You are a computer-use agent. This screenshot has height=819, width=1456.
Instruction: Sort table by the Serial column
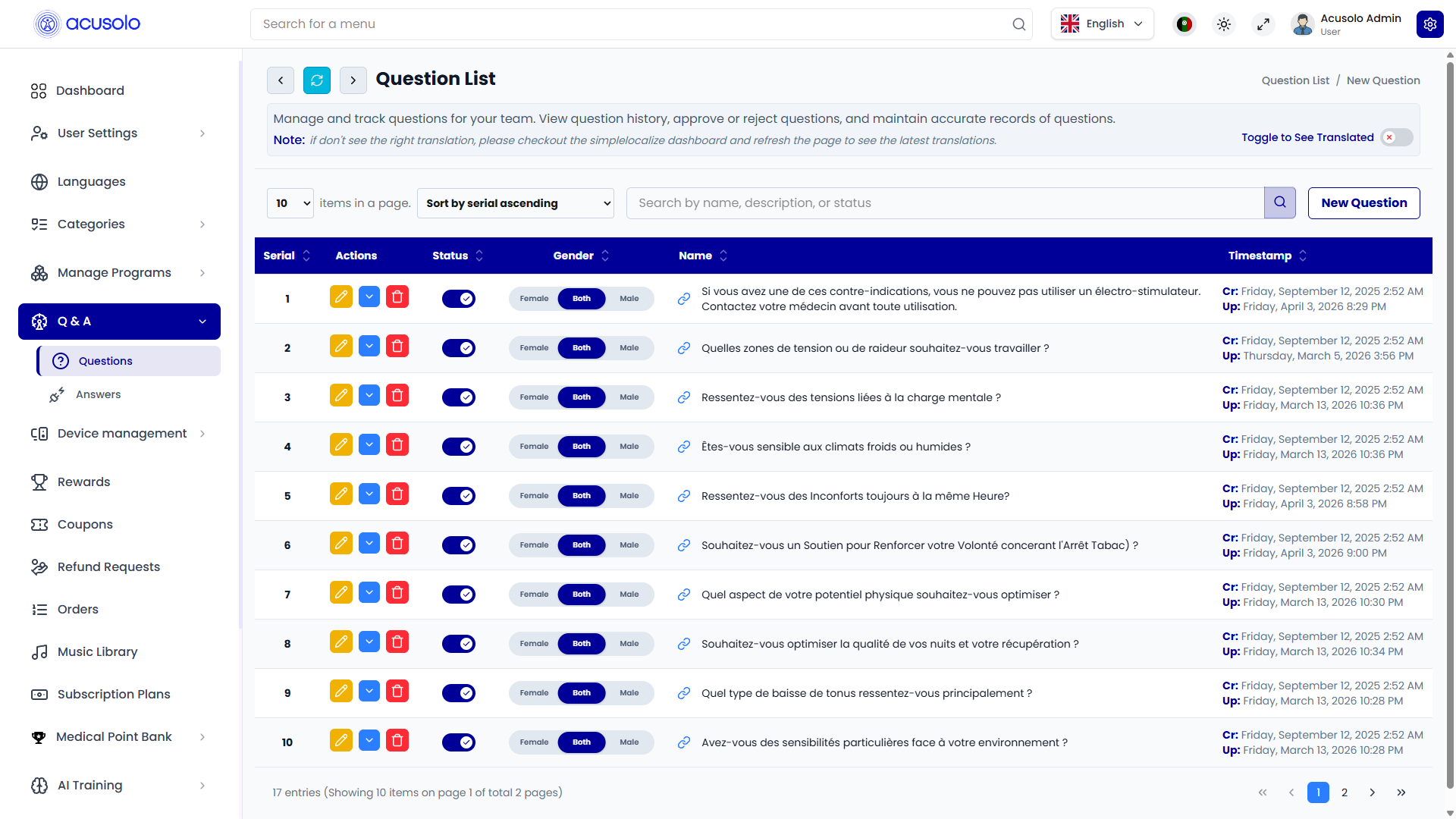click(306, 256)
